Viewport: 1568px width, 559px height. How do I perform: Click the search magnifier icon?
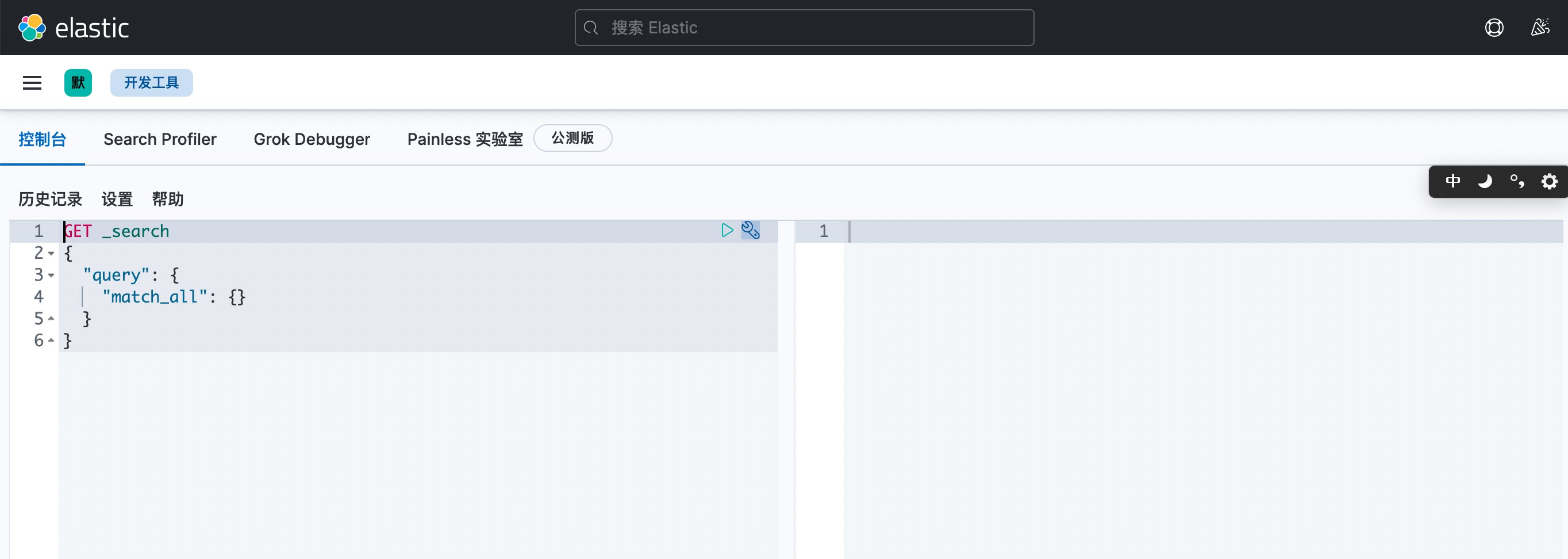click(590, 28)
